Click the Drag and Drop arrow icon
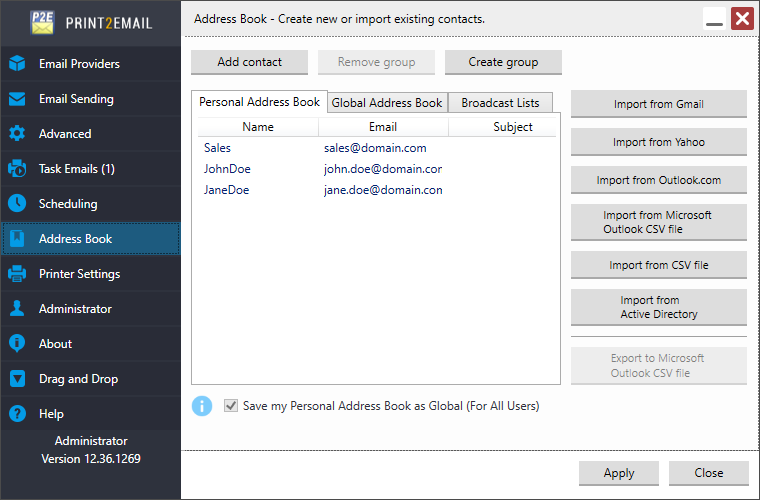The image size is (760, 500). 17,378
